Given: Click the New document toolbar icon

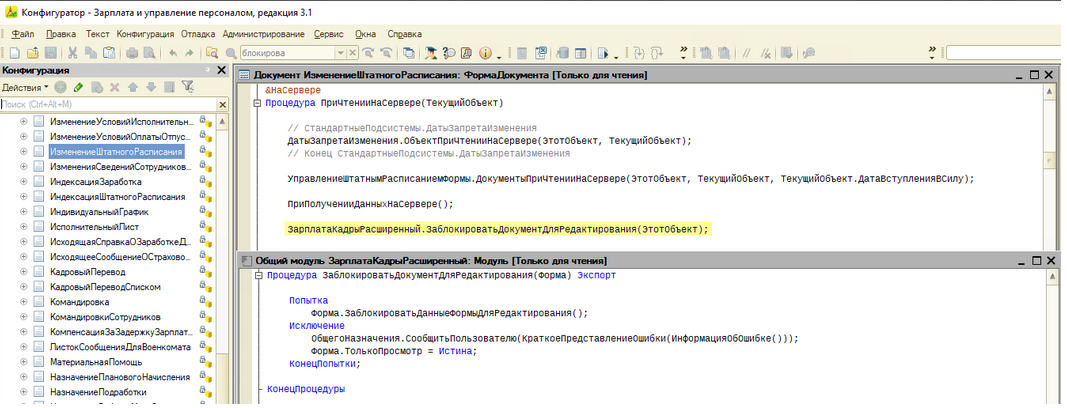Looking at the screenshot, I should click(x=14, y=52).
